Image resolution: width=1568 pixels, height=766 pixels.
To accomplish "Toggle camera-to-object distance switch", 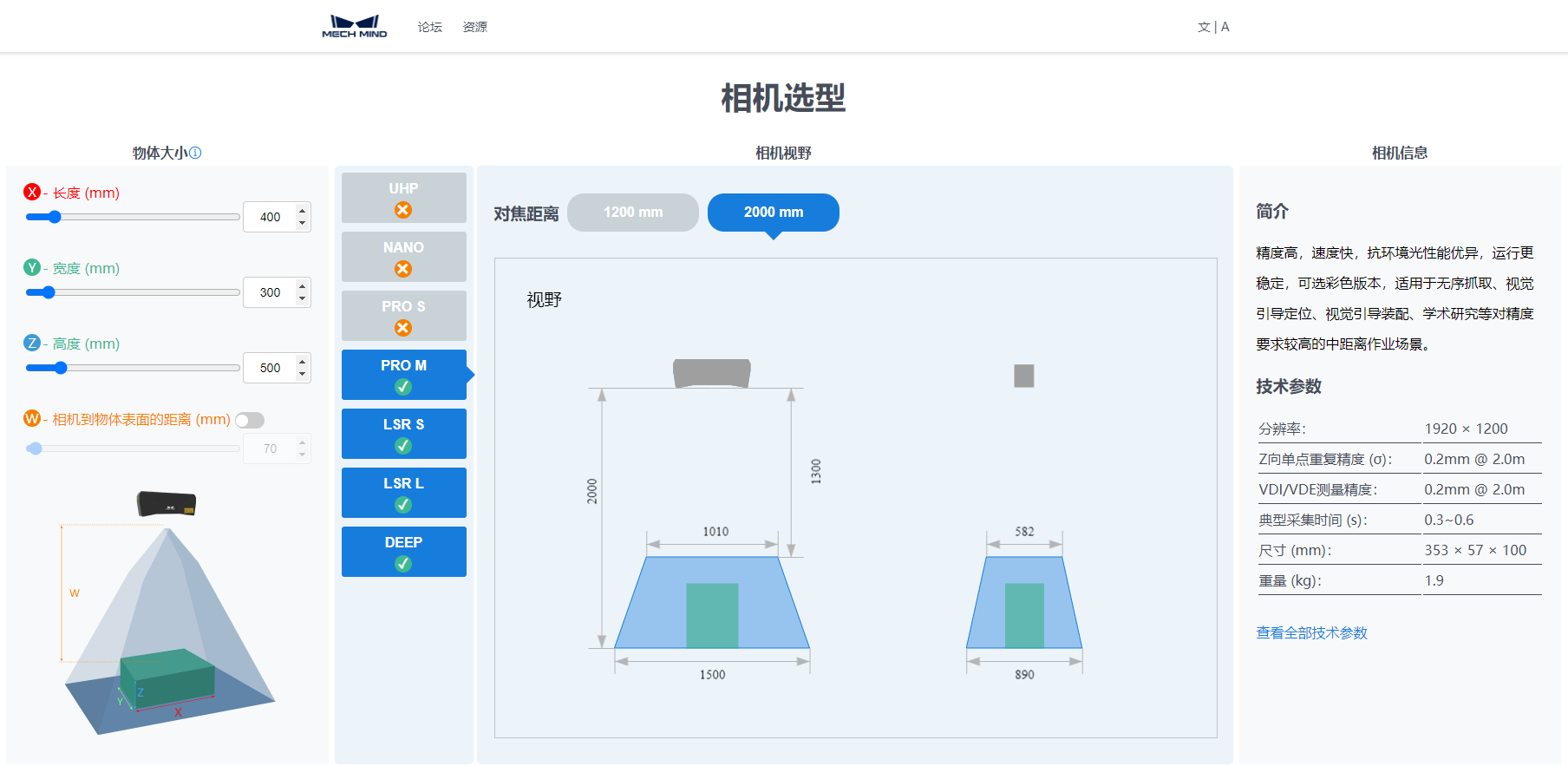I will 250,421.
